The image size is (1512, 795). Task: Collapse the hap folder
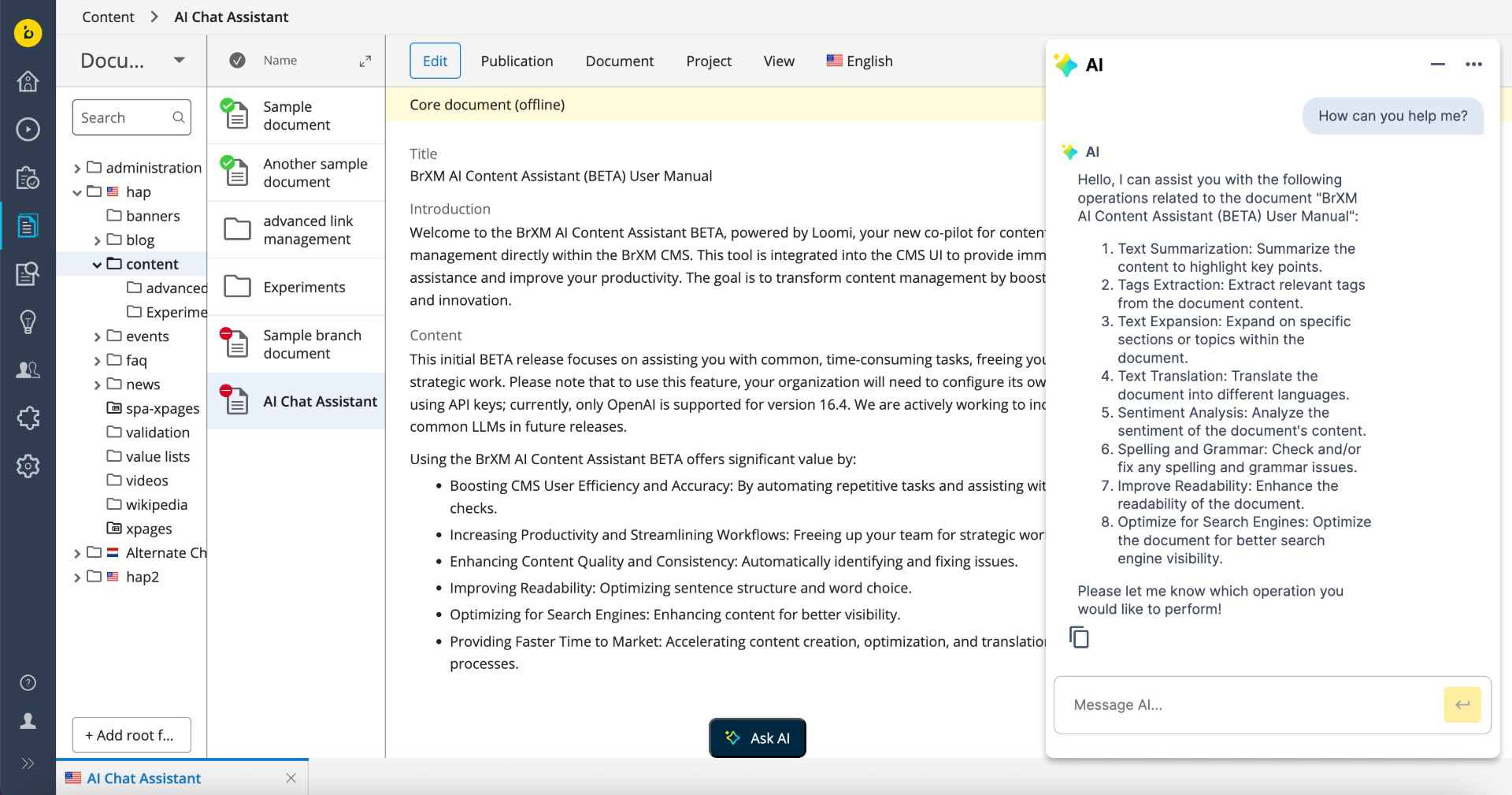[77, 192]
